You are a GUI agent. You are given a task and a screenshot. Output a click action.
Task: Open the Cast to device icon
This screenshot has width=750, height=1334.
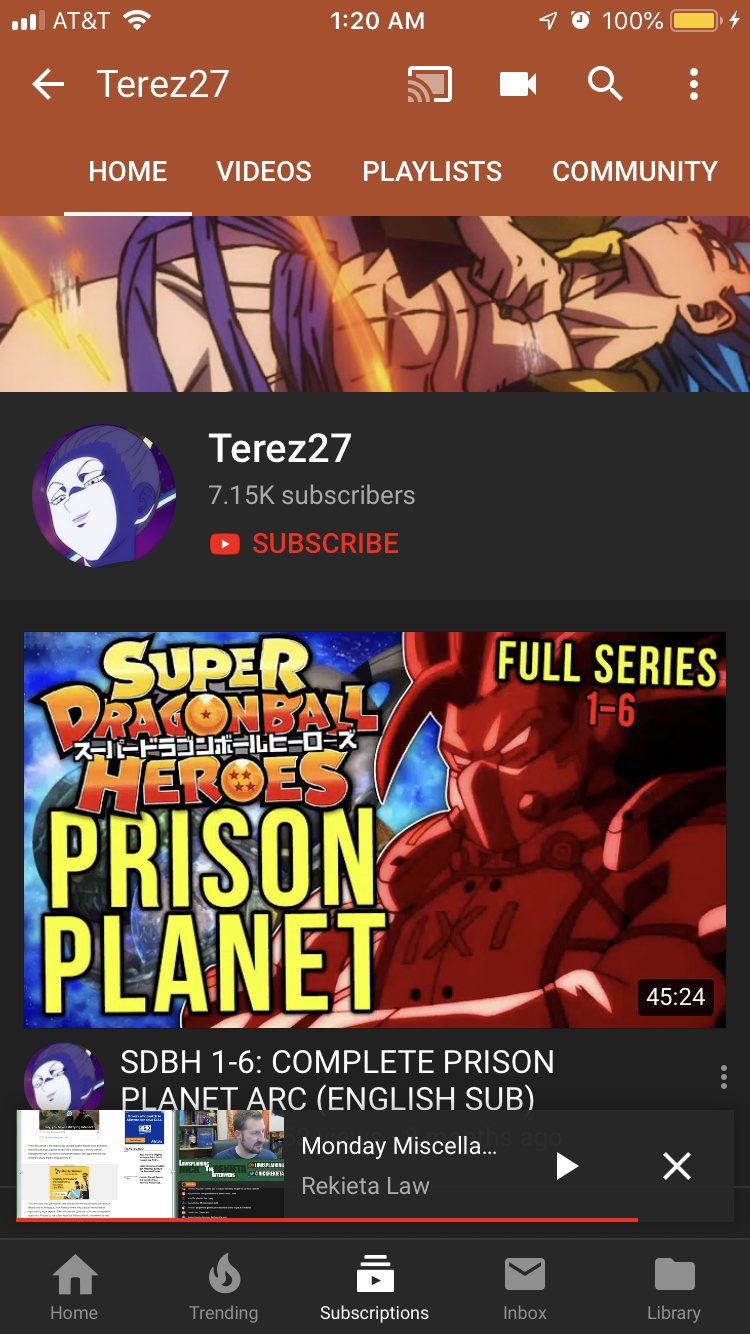[430, 85]
